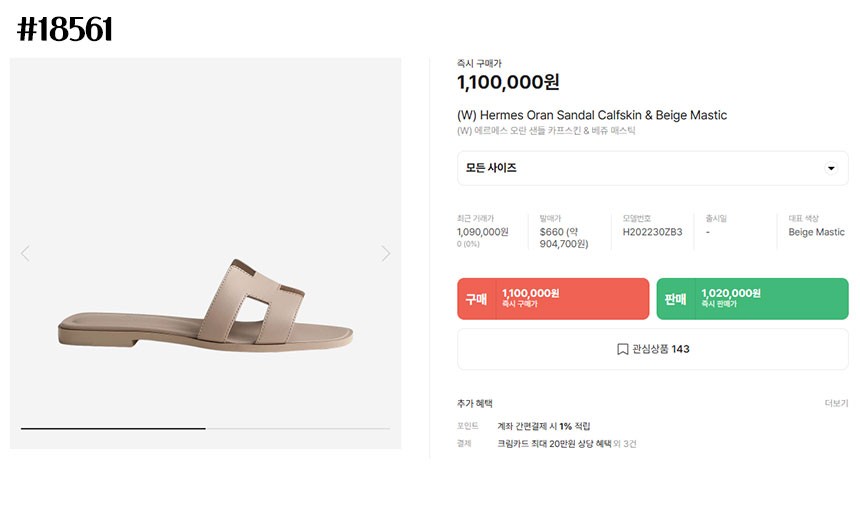Save item via 관심상품 143 button

point(652,349)
